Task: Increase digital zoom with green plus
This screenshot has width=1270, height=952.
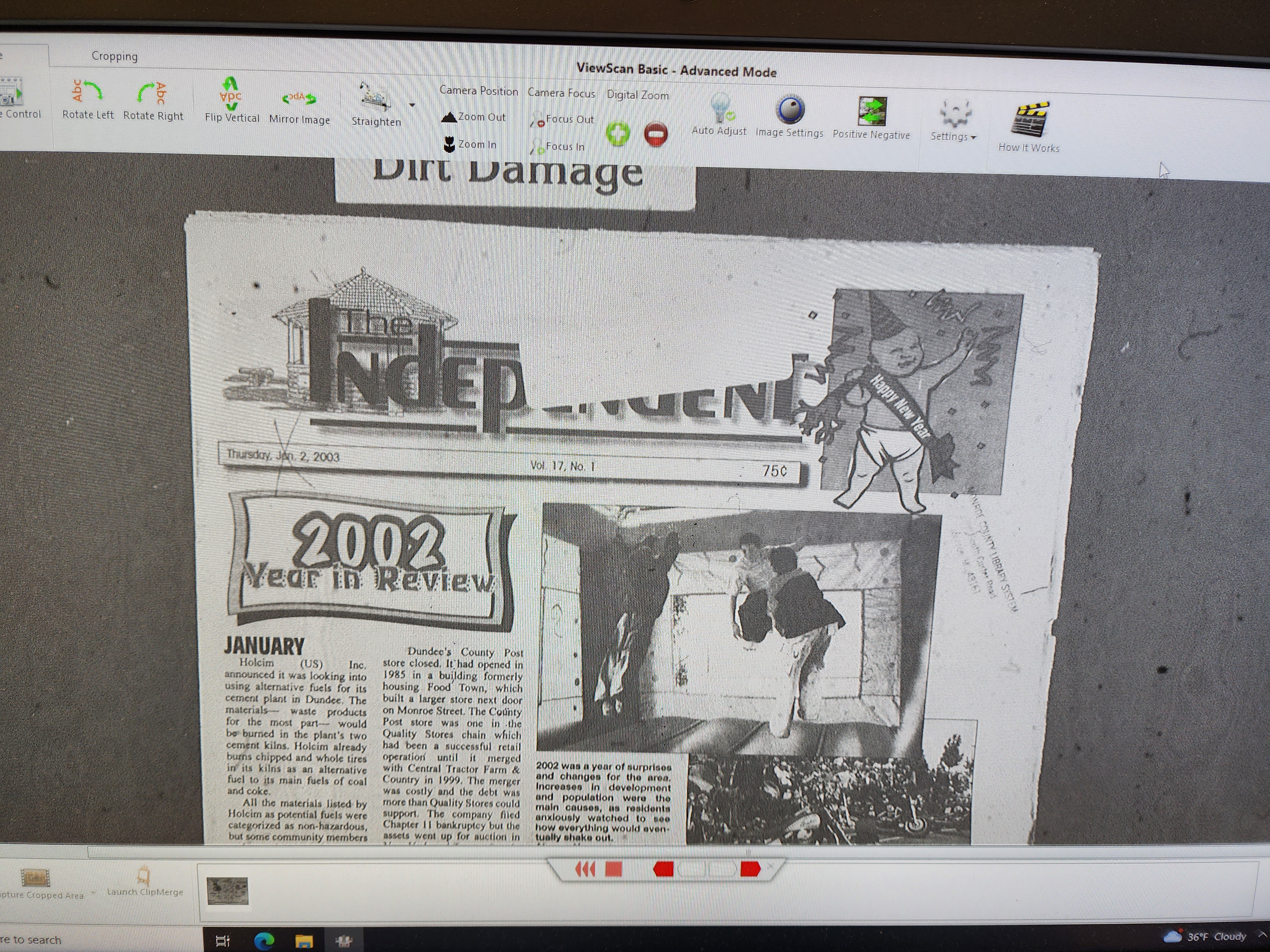Action: (618, 134)
